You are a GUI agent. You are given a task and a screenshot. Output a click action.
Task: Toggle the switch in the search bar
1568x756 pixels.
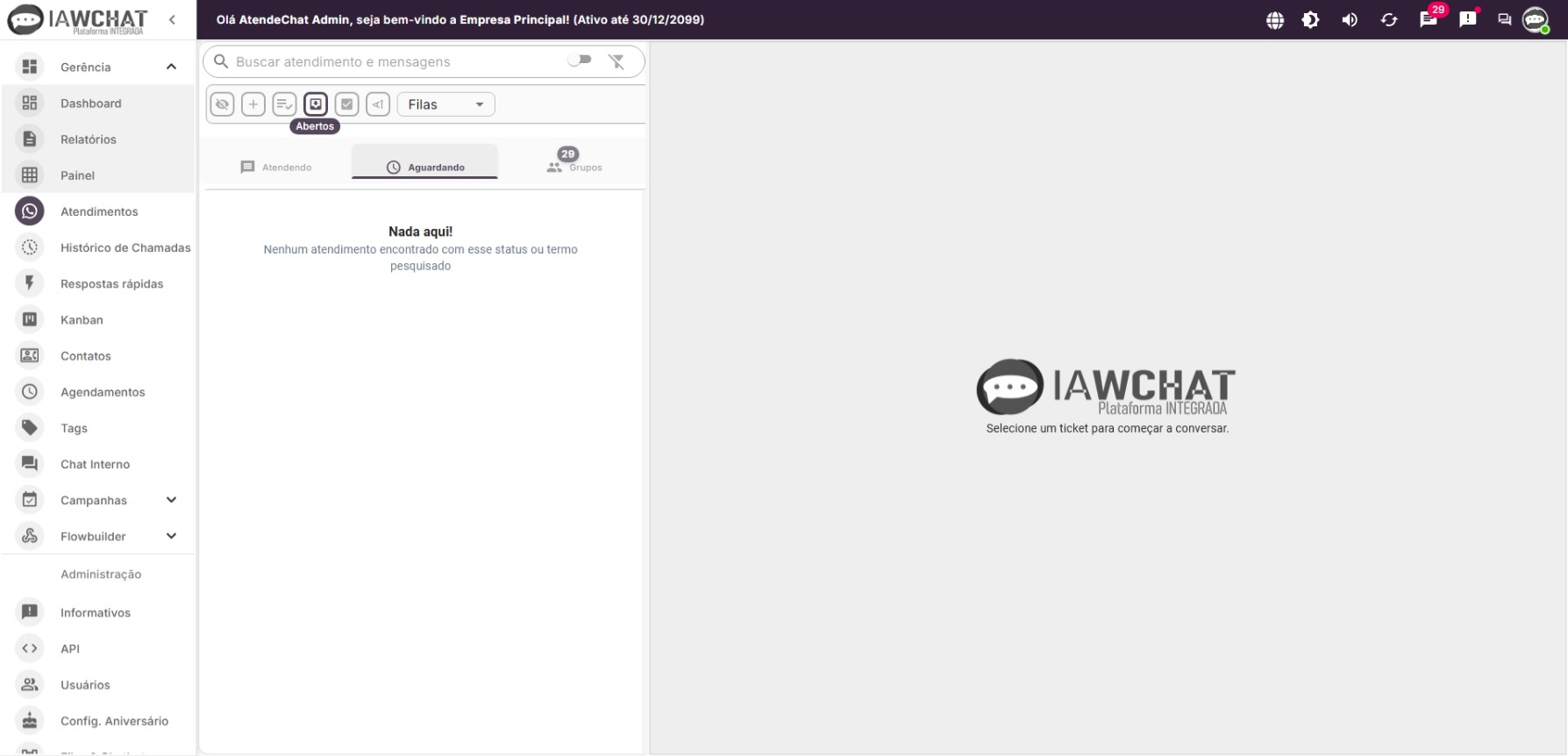click(x=580, y=60)
